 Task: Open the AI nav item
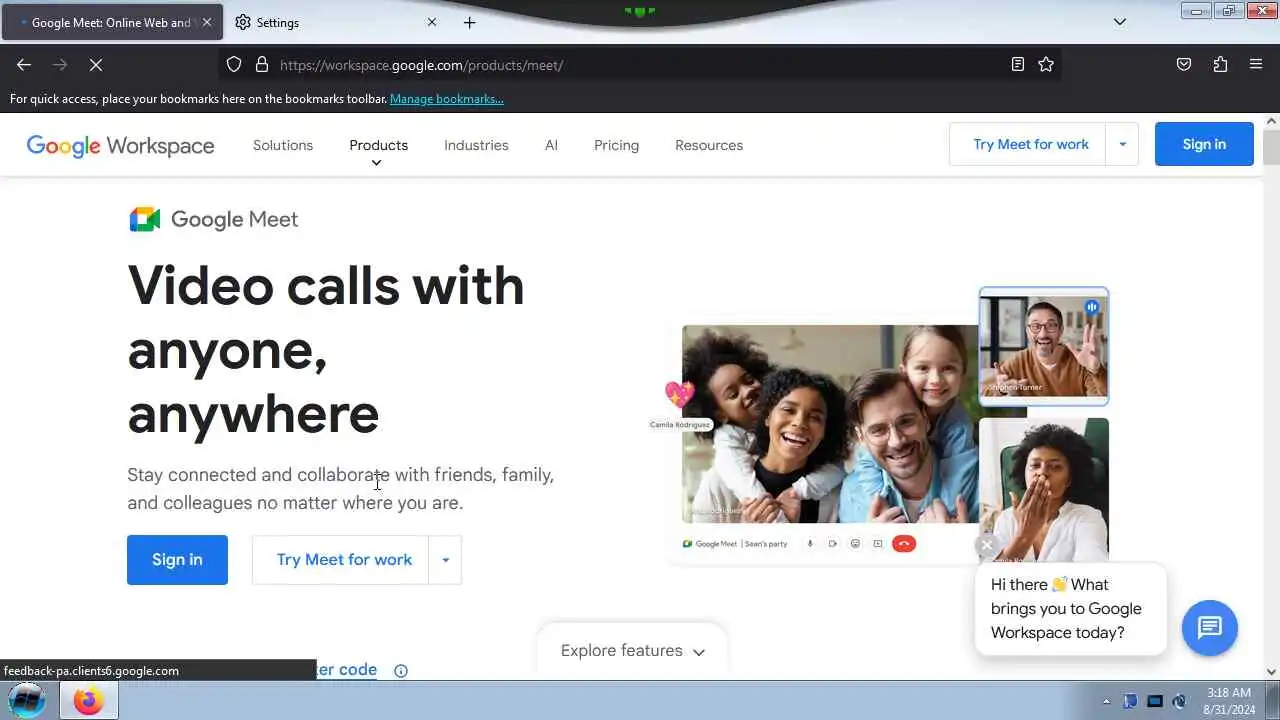pos(551,145)
